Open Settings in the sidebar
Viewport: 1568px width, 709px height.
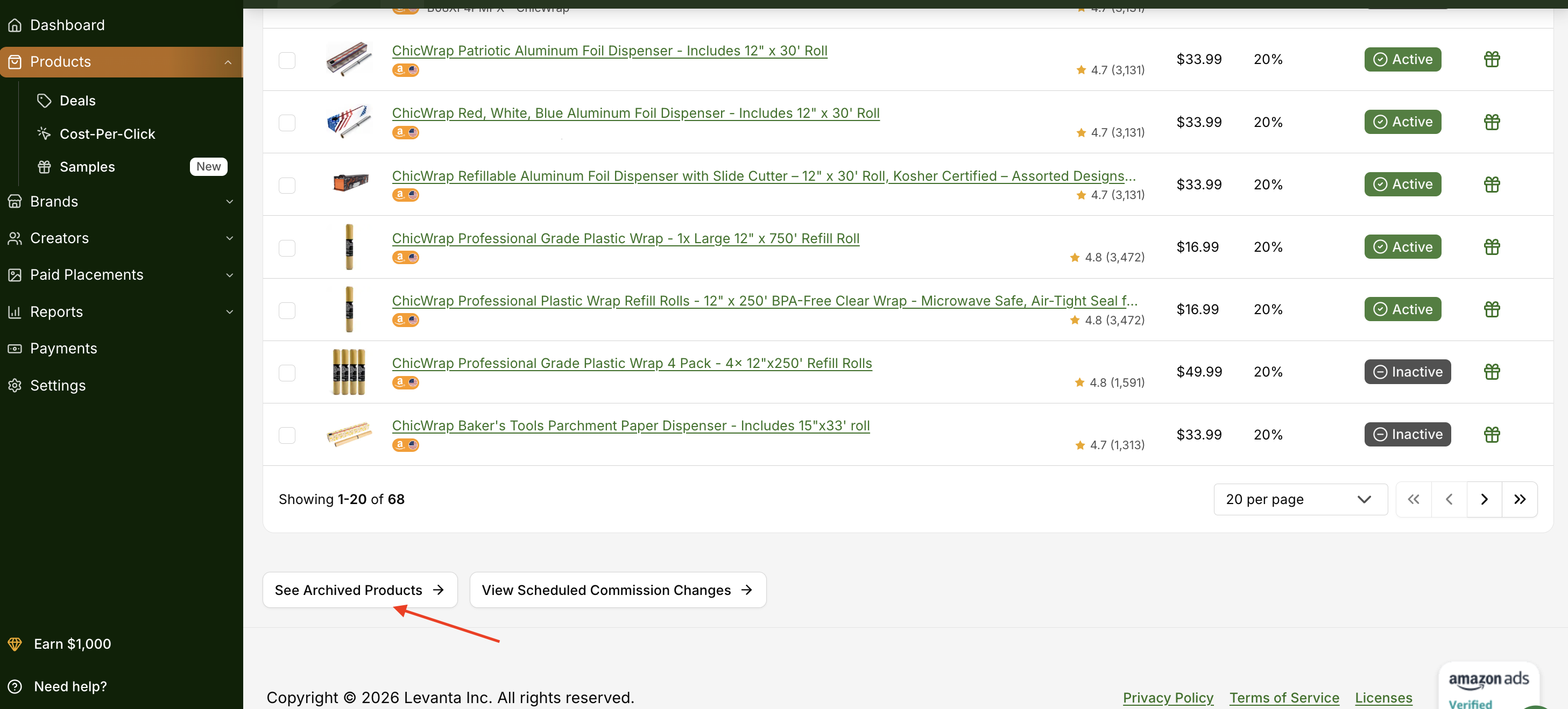tap(122, 385)
